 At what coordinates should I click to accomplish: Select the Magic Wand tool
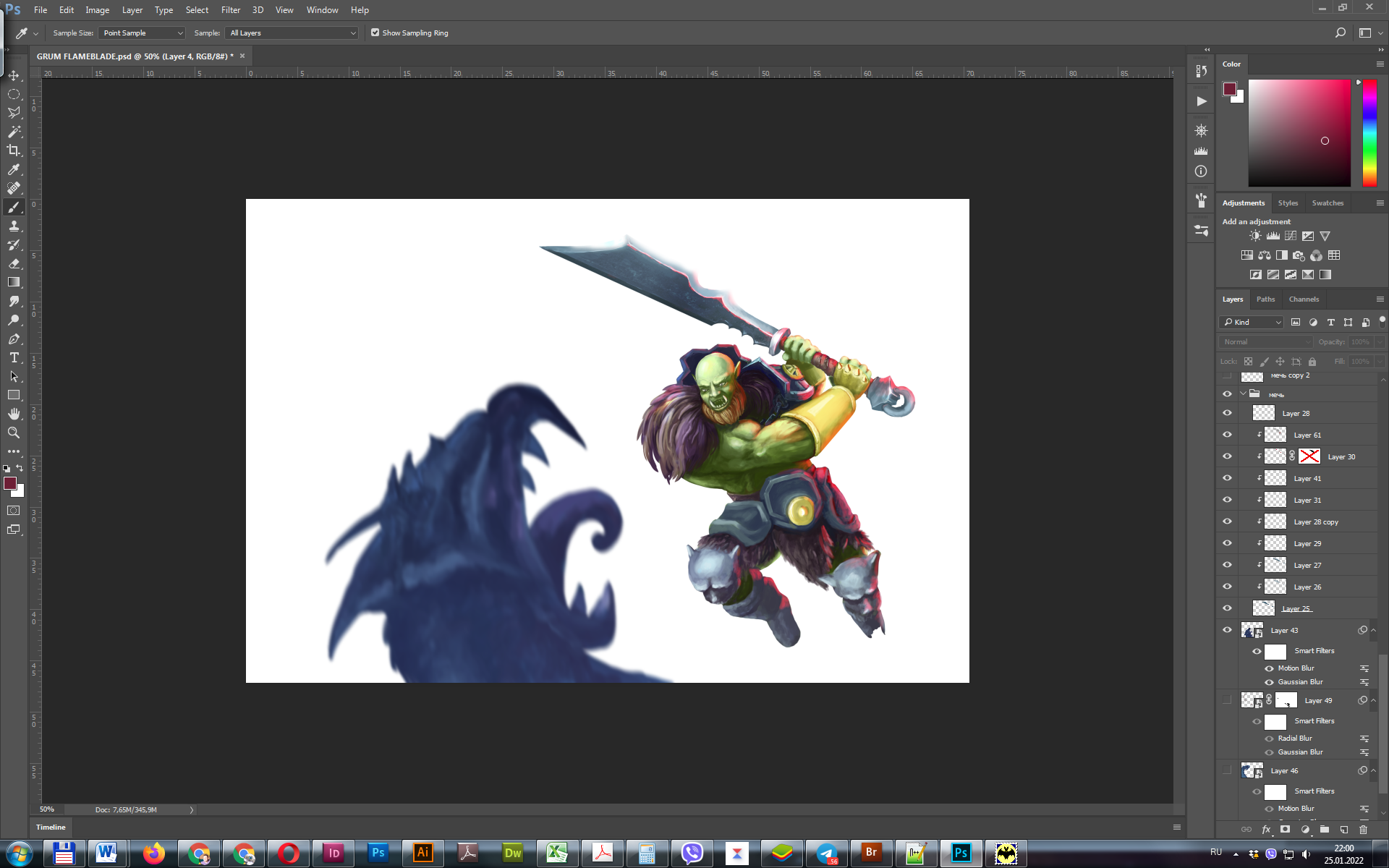click(x=14, y=132)
